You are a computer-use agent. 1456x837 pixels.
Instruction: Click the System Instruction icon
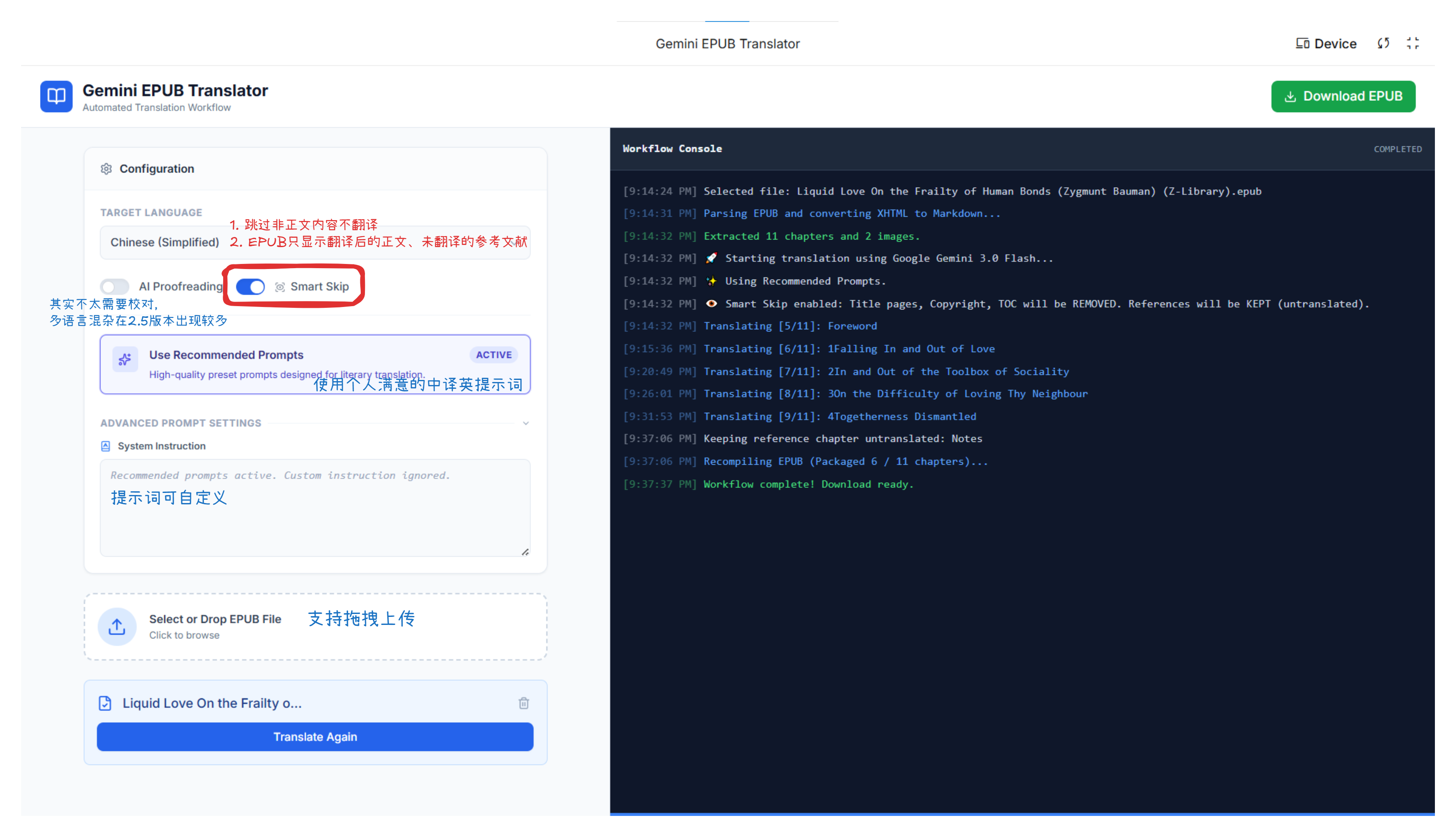(x=105, y=446)
